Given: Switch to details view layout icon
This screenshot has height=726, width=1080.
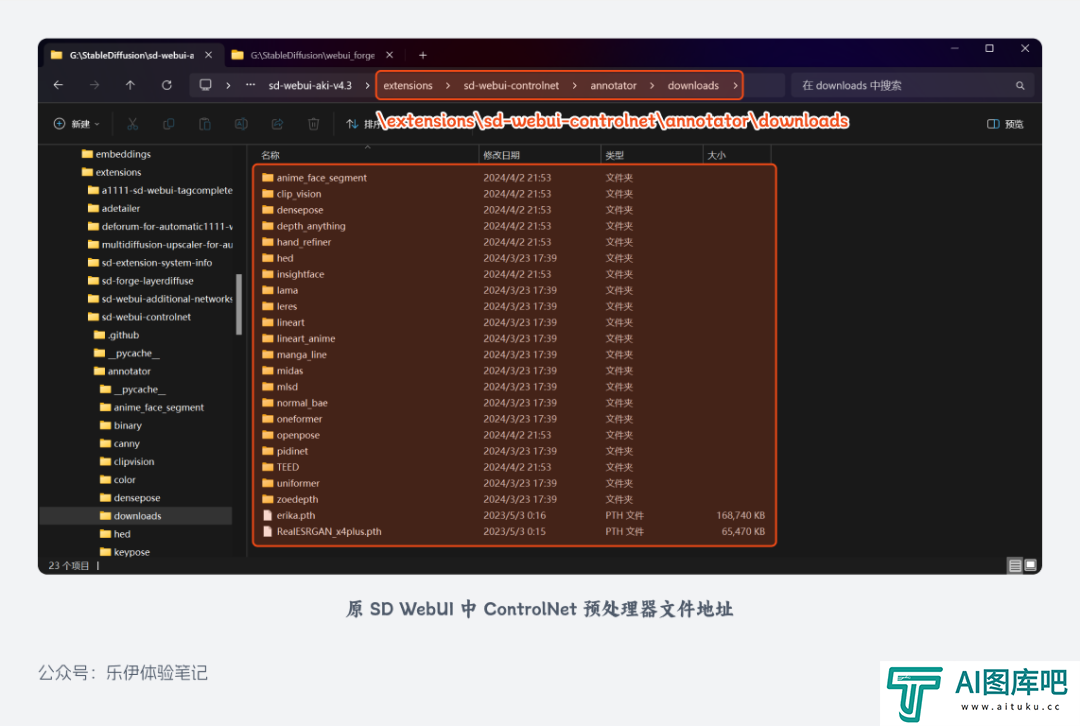Looking at the screenshot, I should 1015,566.
